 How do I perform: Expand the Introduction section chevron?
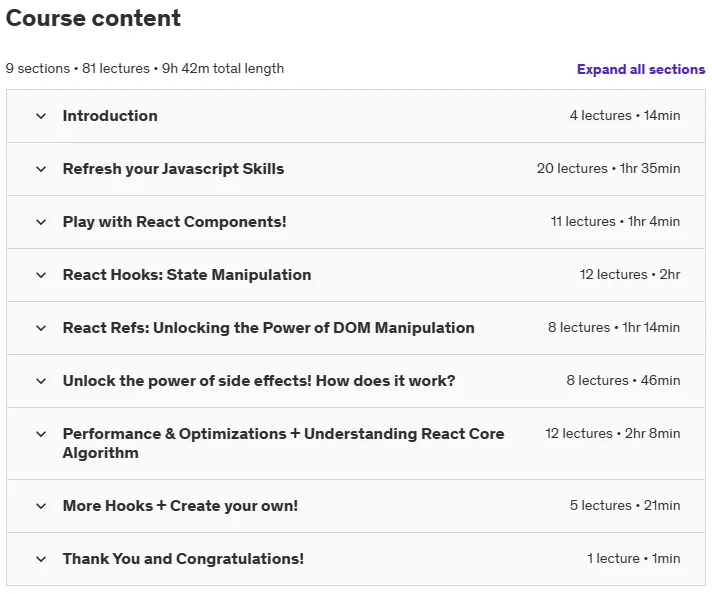[x=41, y=116]
